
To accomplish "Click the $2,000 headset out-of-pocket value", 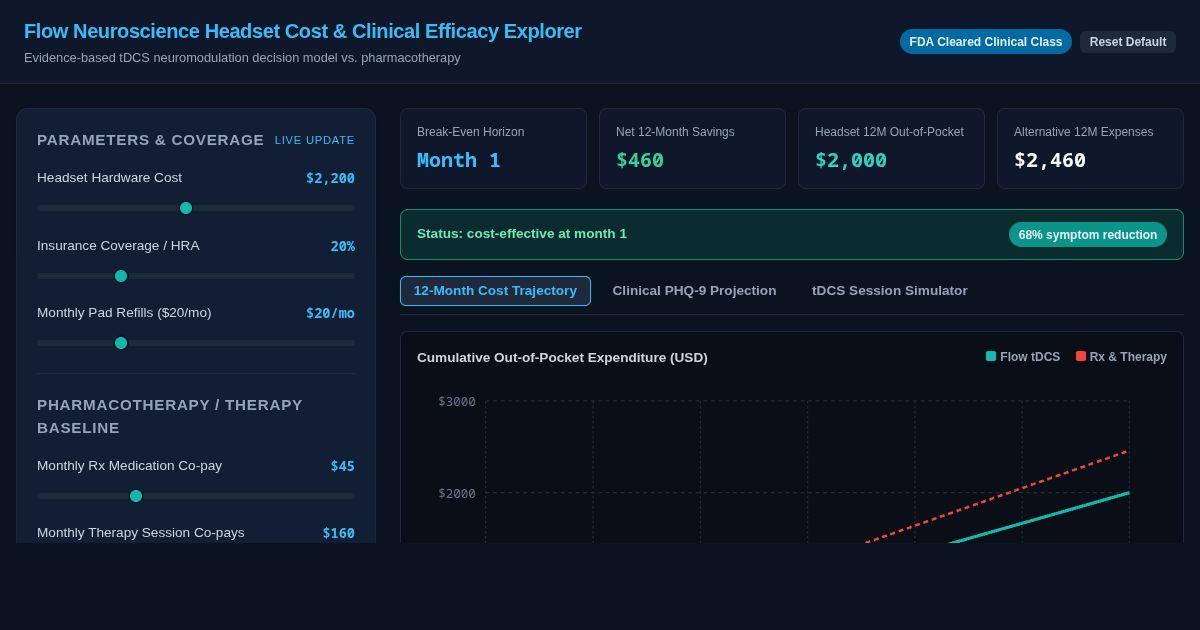I will (851, 160).
